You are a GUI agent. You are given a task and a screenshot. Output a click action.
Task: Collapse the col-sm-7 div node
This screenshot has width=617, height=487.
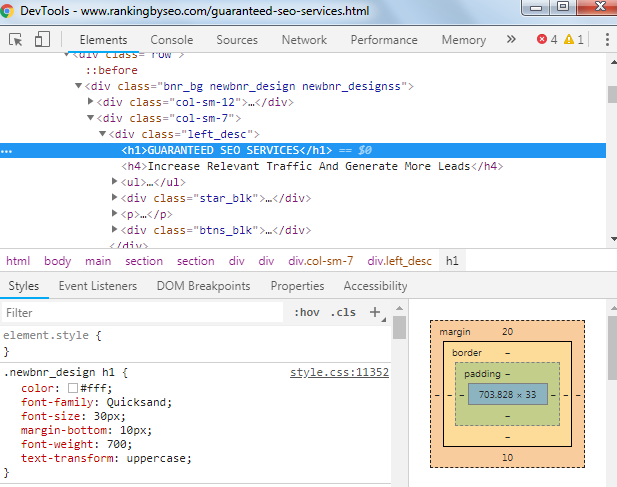(x=91, y=118)
